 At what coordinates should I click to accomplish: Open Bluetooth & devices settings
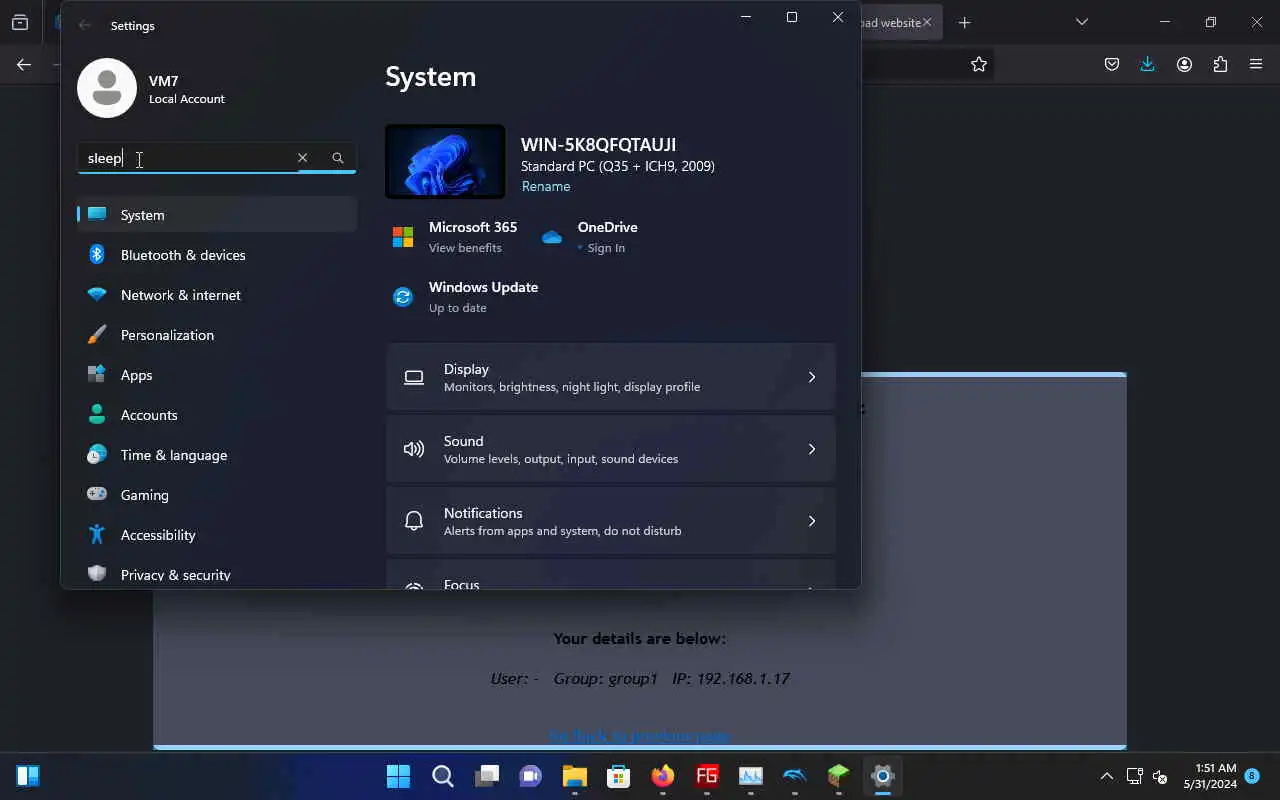click(x=217, y=255)
